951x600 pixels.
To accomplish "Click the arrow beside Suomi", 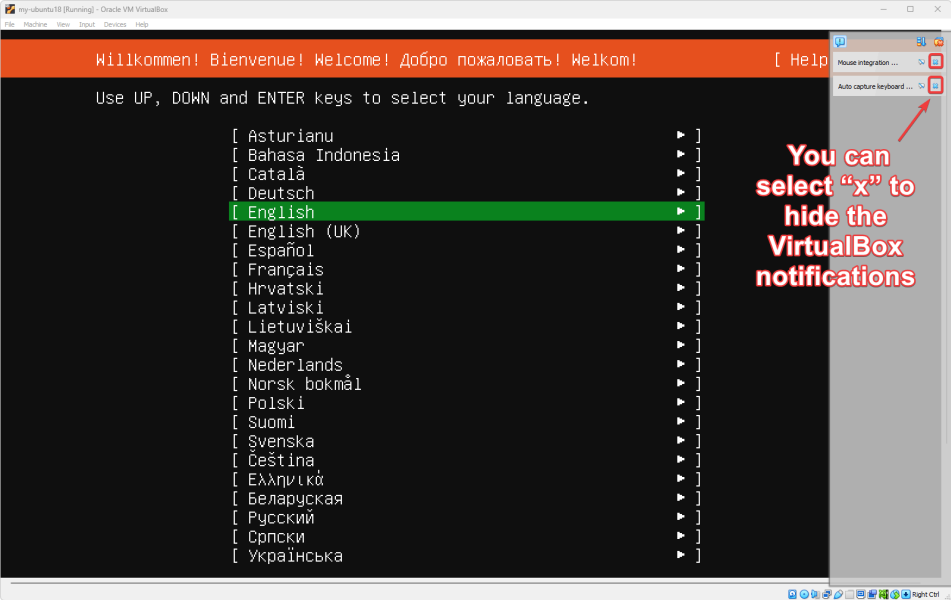I will [680, 421].
